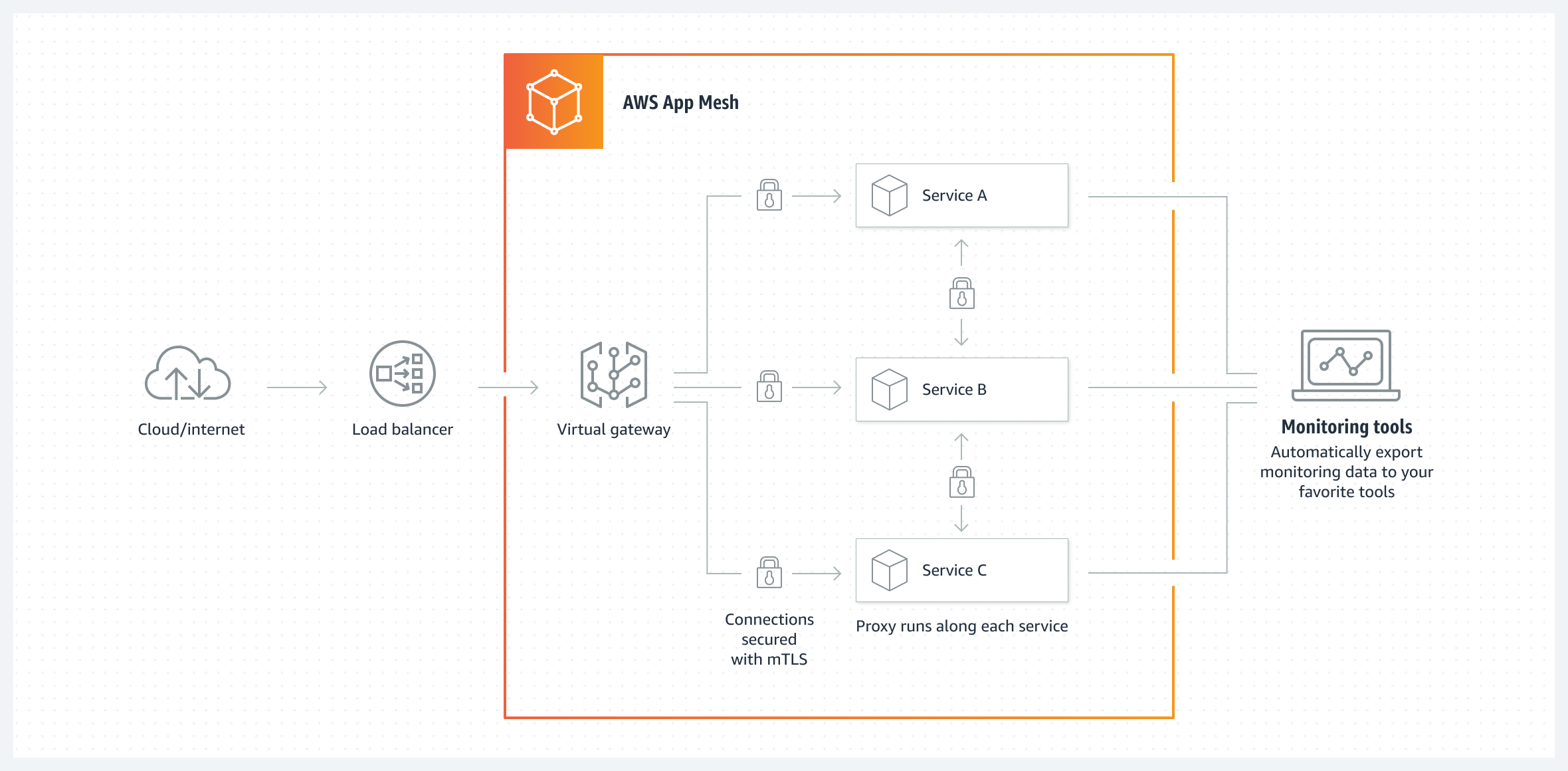Click the Service A cube icon

tap(879, 192)
